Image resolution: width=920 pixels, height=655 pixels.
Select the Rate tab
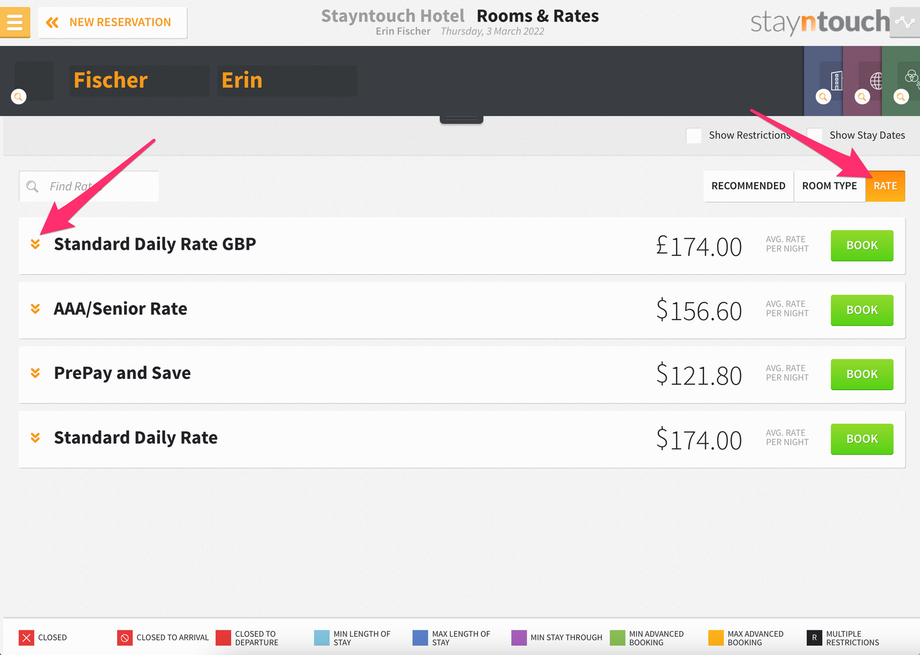(x=885, y=186)
